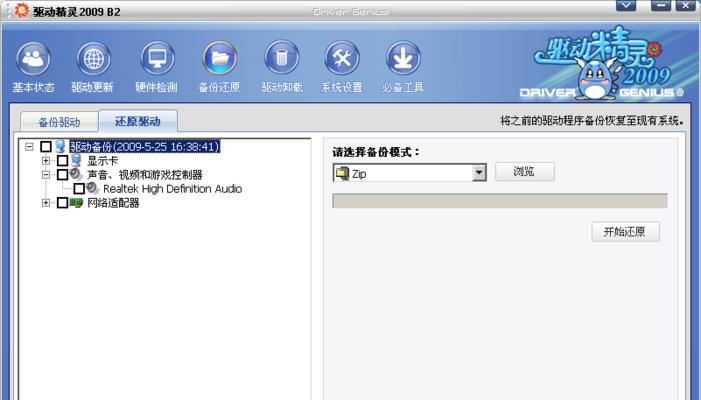Check the Realtek High Definition Audio checkbox
The width and height of the screenshot is (701, 400).
[79, 189]
